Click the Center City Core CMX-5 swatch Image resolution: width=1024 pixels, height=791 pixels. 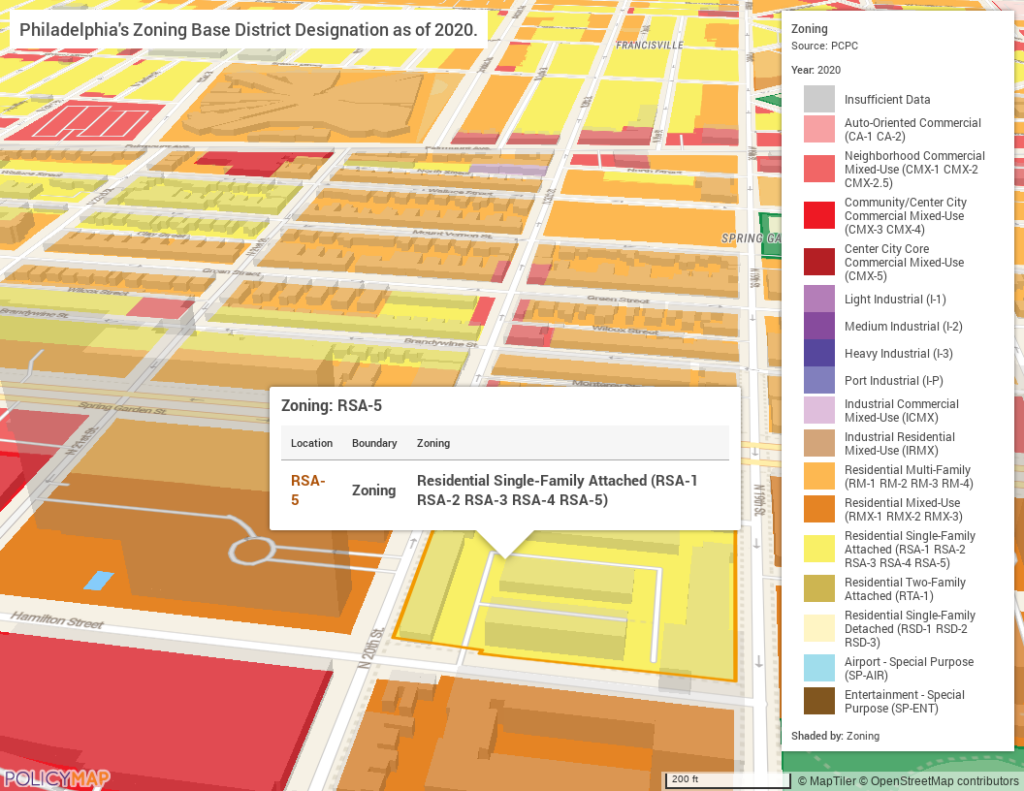tap(819, 262)
